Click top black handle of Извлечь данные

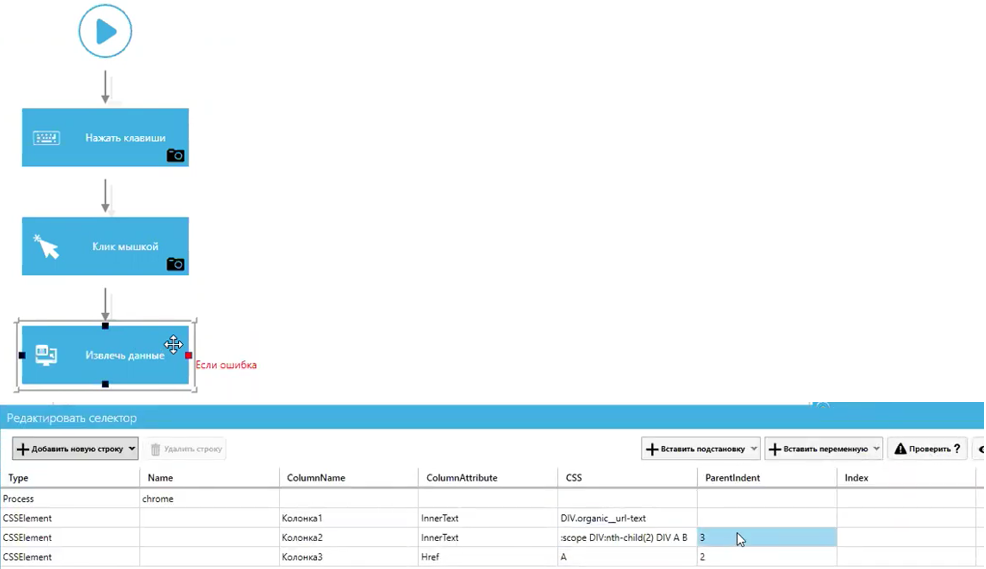tap(105, 326)
